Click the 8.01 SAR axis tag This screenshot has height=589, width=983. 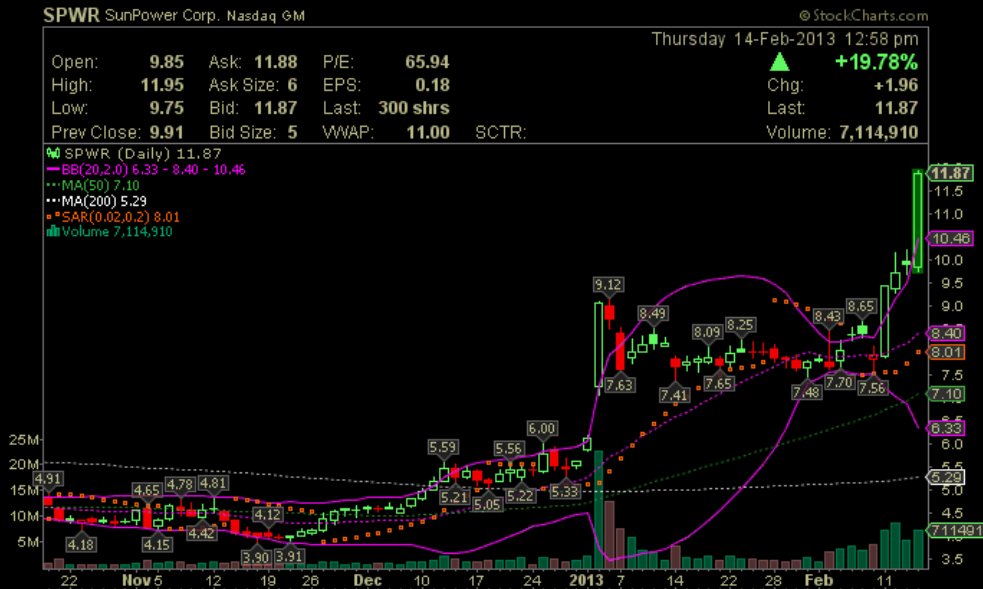tap(946, 352)
